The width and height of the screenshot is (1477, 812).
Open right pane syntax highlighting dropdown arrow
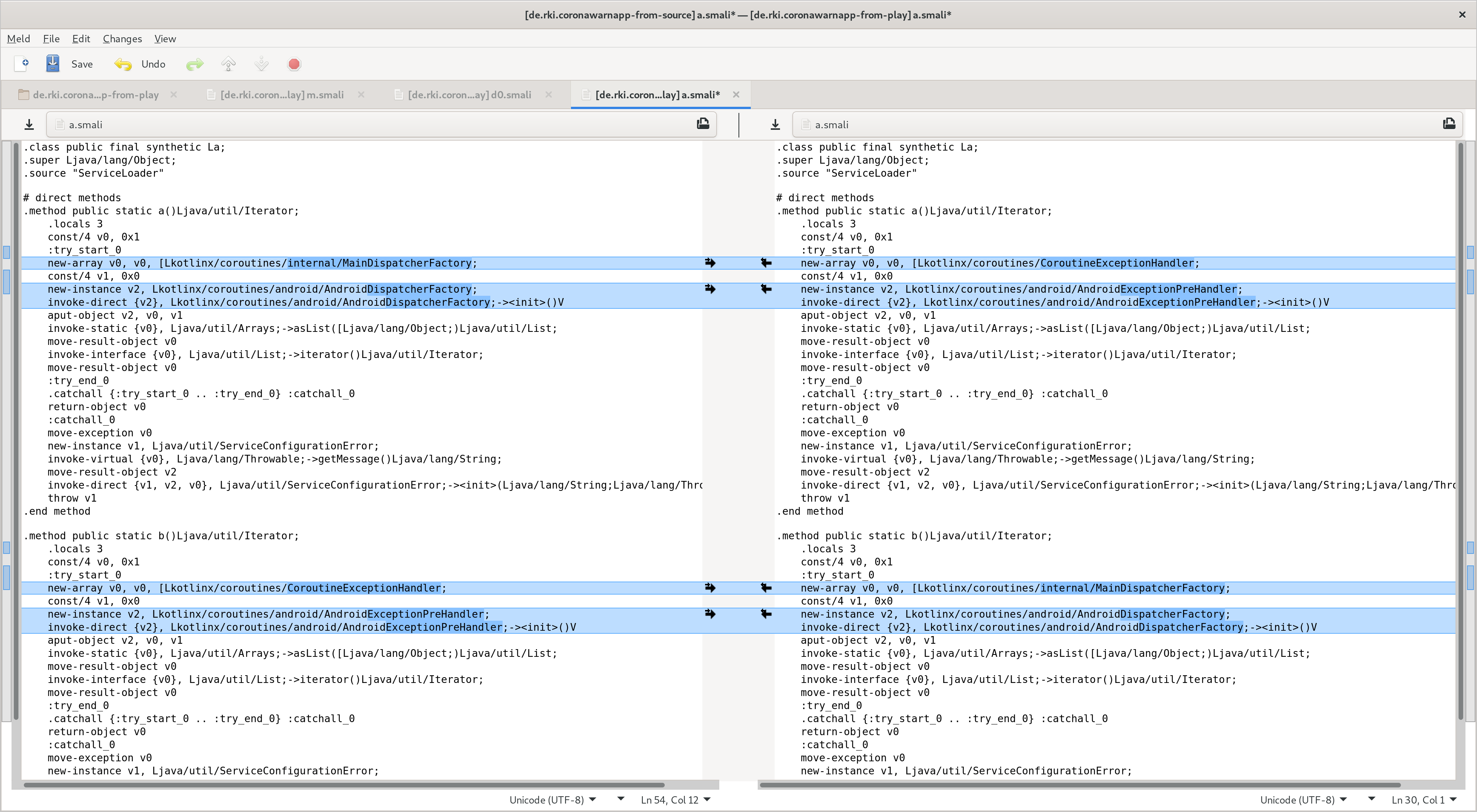pyautogui.click(x=1371, y=799)
